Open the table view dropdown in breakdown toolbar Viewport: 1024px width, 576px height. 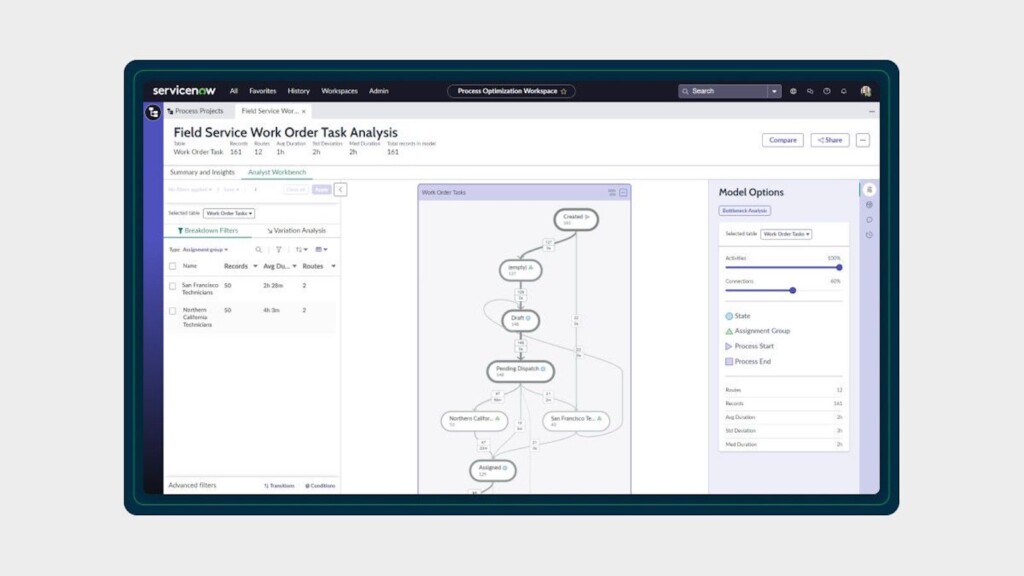pyautogui.click(x=321, y=249)
